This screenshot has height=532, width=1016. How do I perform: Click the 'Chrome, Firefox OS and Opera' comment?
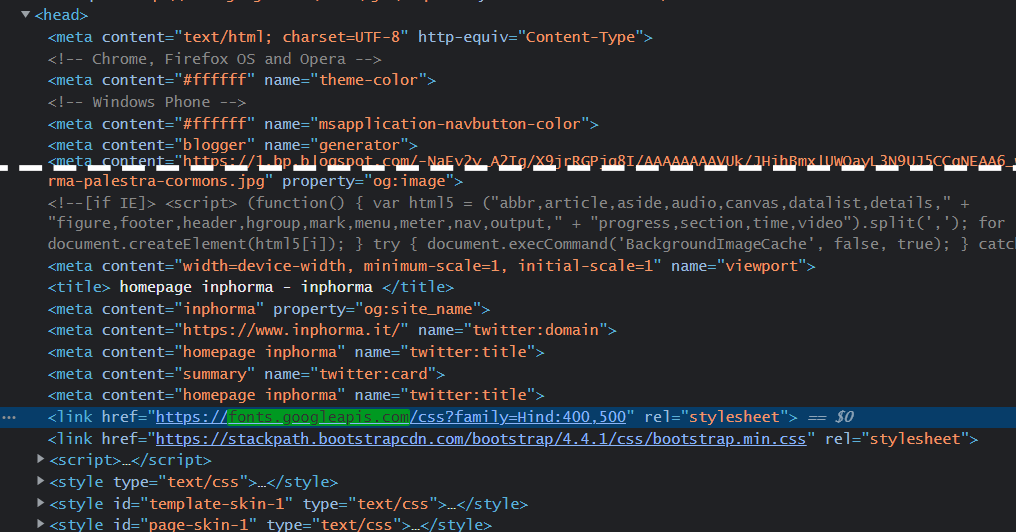(214, 59)
